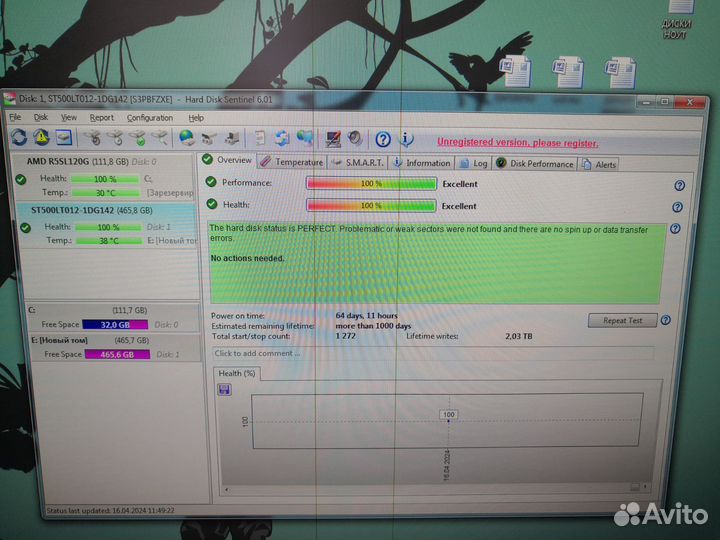Click the 'Click to add comment' field

[x=430, y=353]
